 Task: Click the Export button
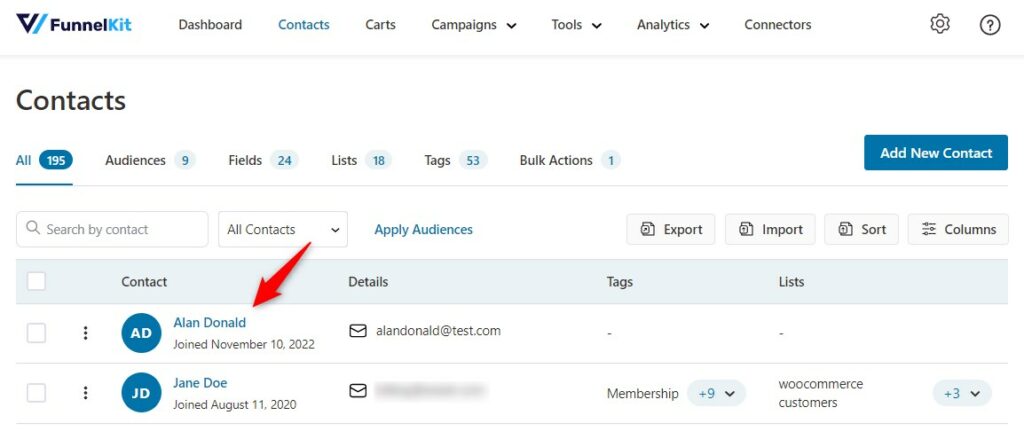click(671, 229)
